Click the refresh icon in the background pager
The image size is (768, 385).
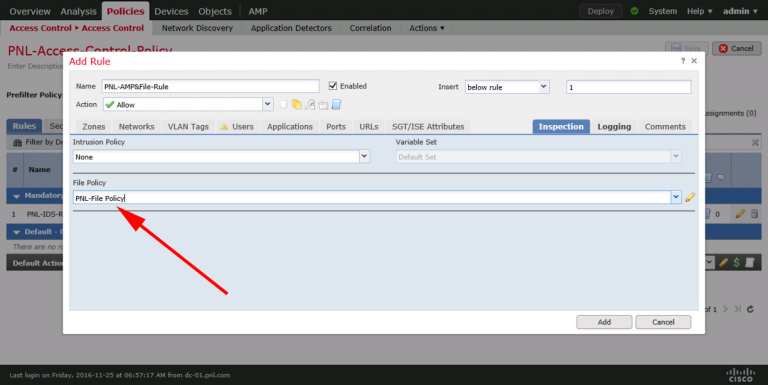click(x=750, y=309)
